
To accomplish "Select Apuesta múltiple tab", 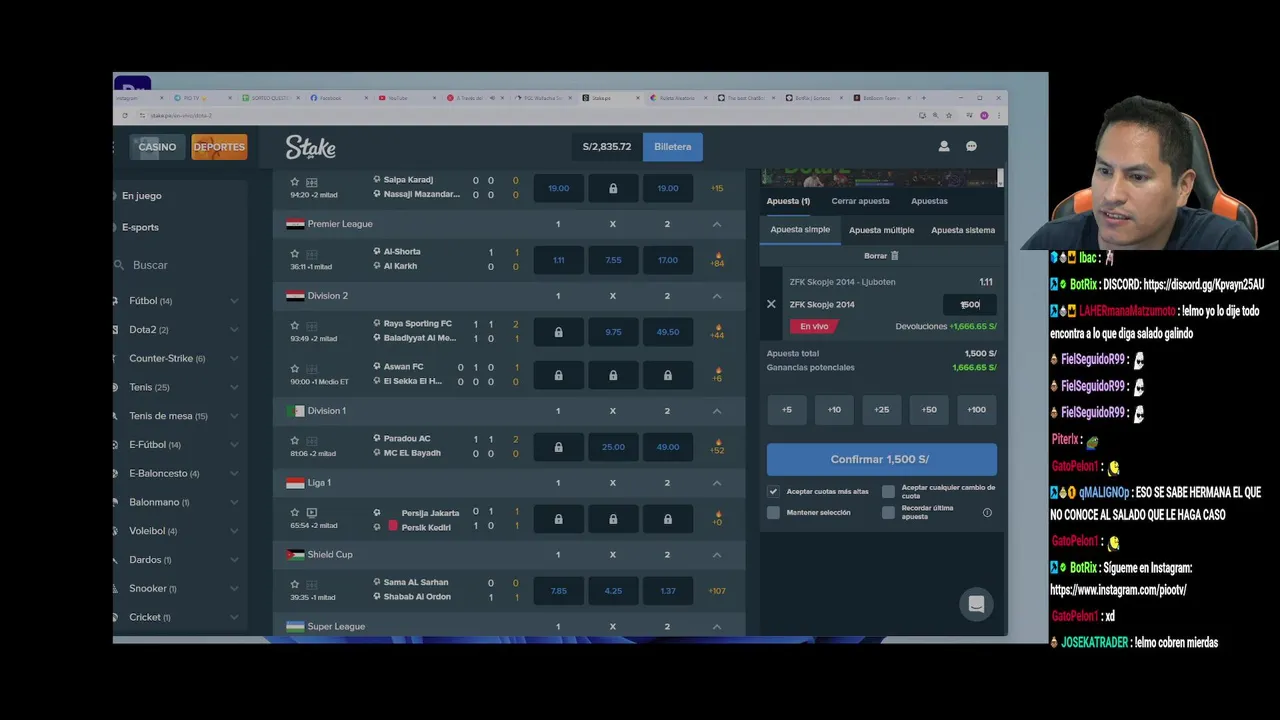I will [x=881, y=230].
